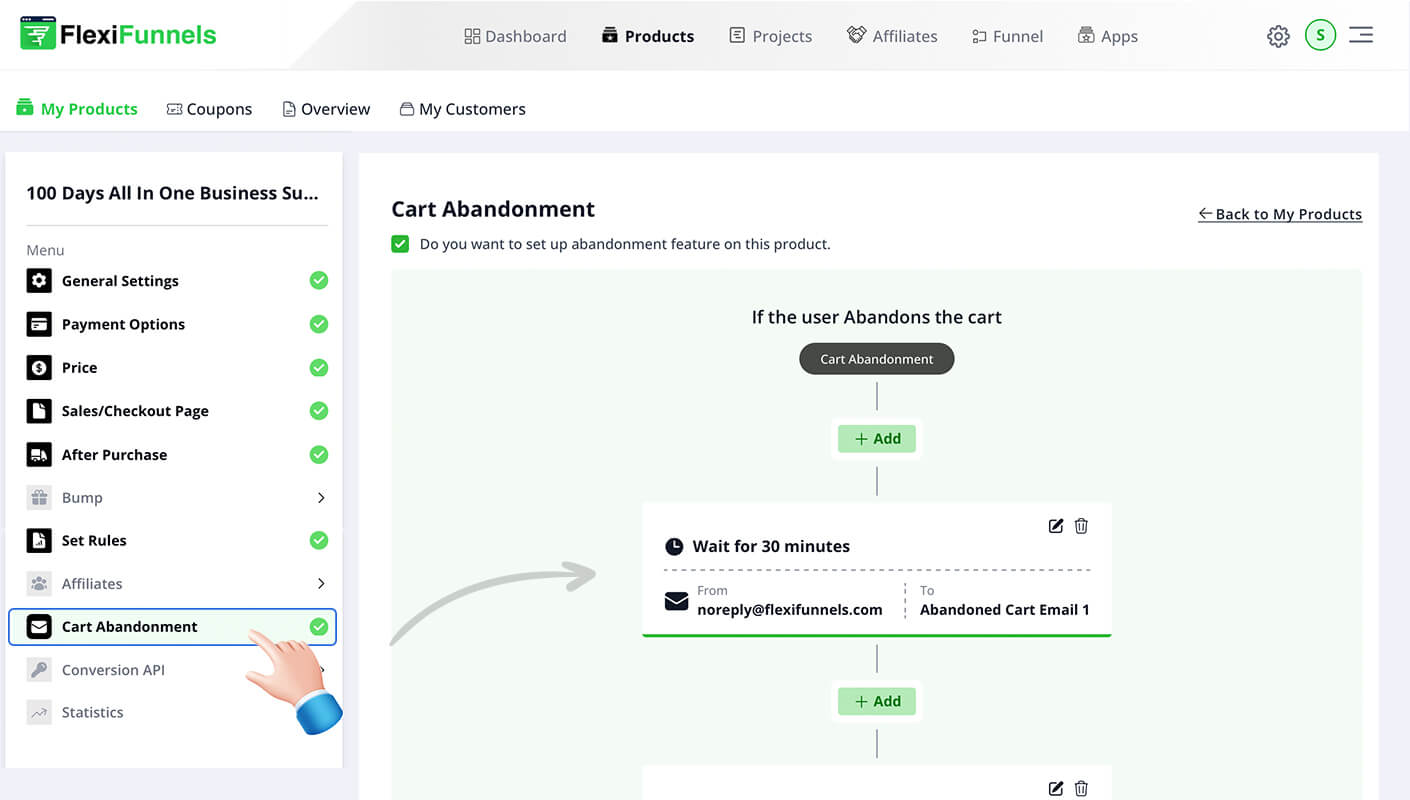Click the Back to My Products link
Screen dimensions: 1410x800
pos(1280,214)
